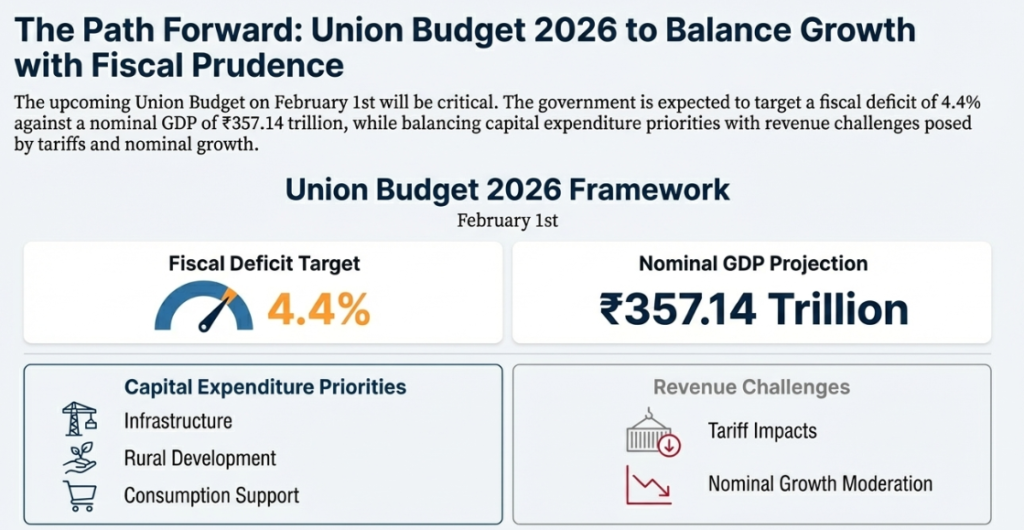Click the Rural Development label

click(200, 458)
